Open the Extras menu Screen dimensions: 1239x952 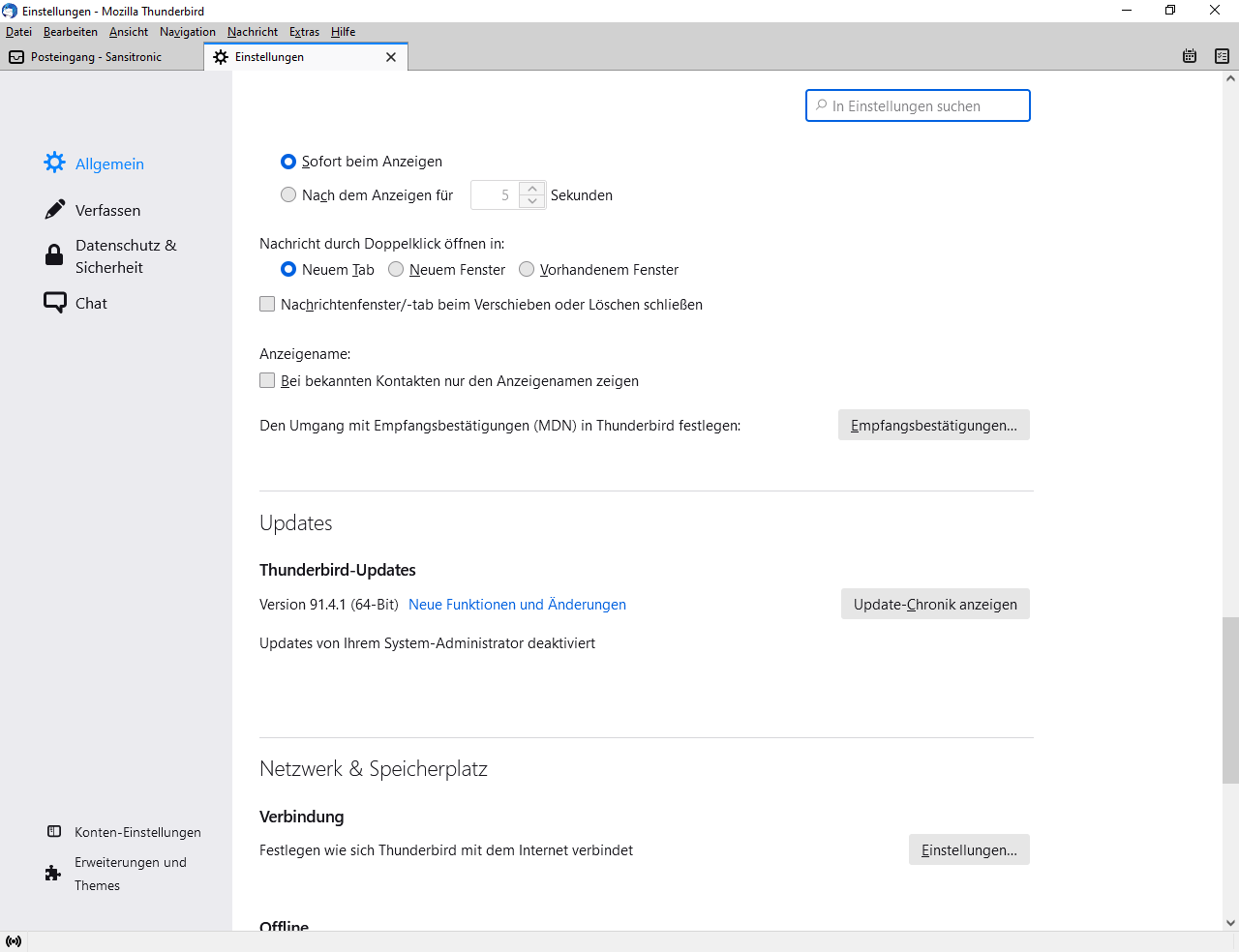point(304,32)
